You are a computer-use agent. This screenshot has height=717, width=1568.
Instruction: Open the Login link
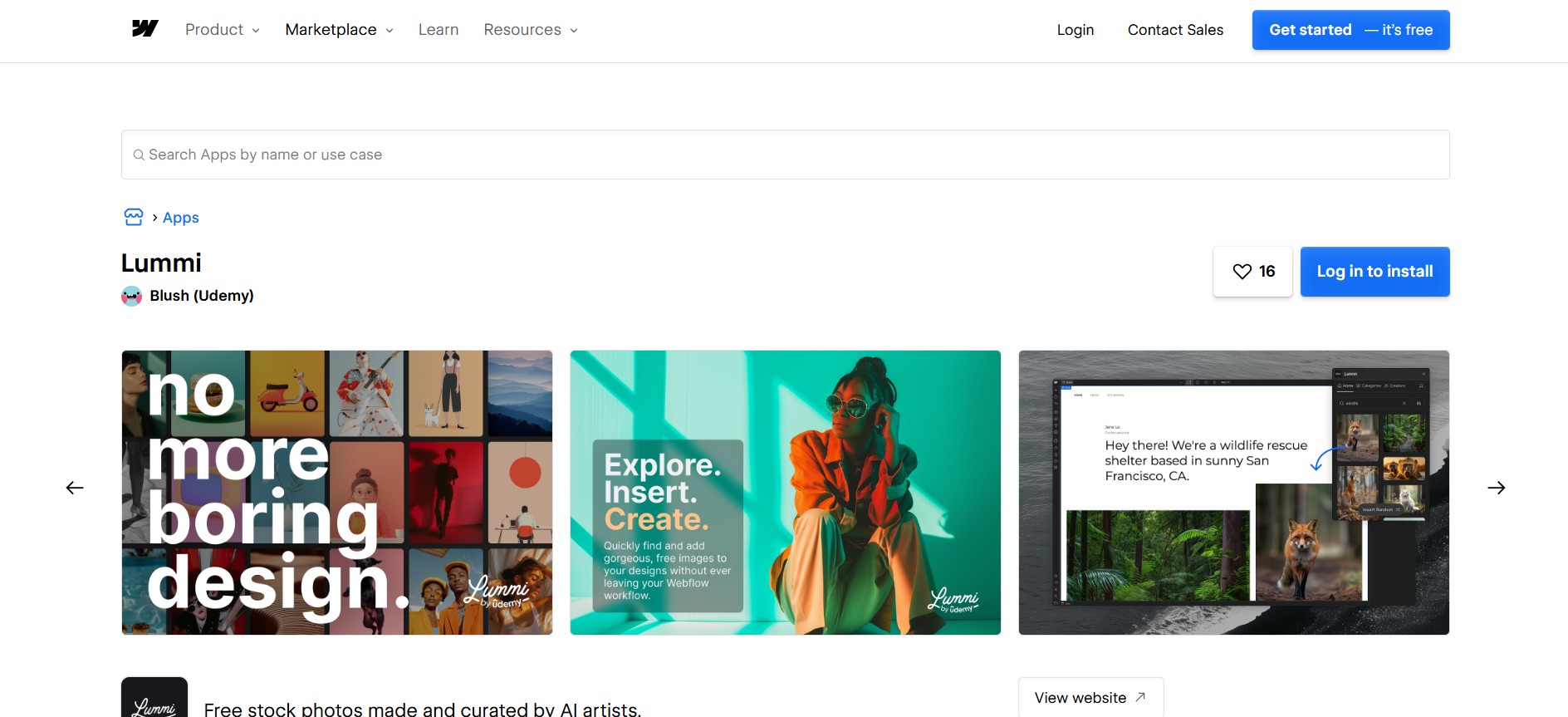pyautogui.click(x=1076, y=30)
